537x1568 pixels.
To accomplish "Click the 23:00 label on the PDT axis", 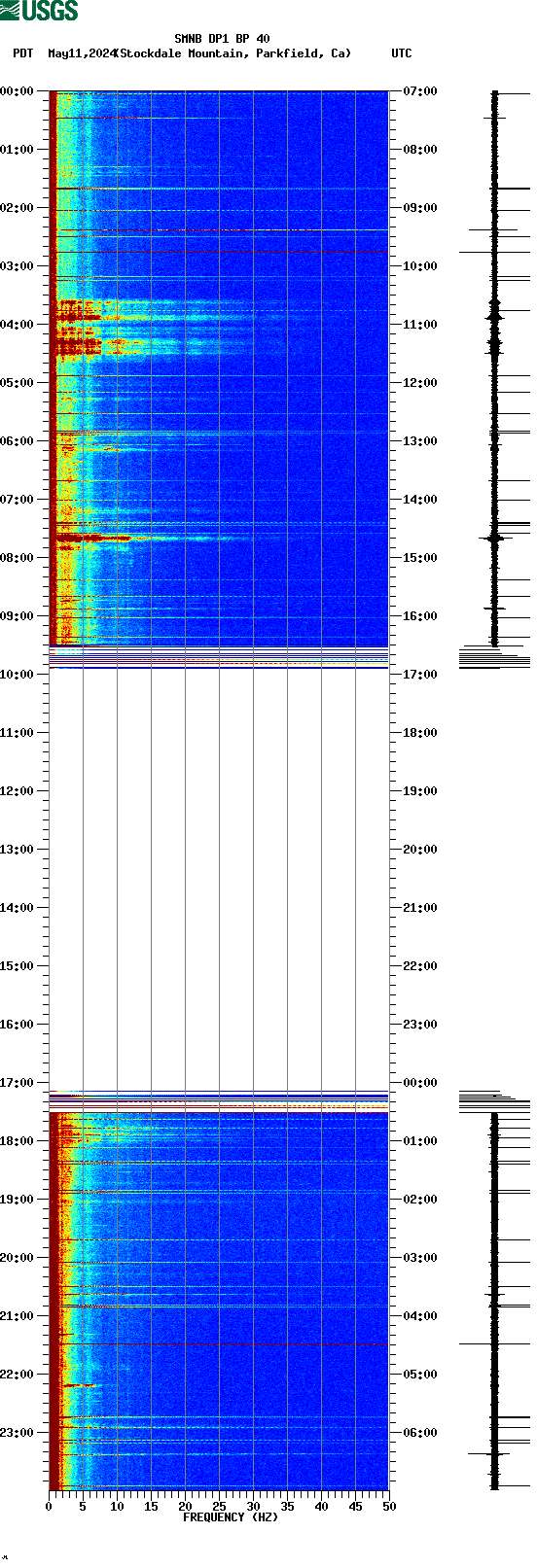I will 17,1433.
